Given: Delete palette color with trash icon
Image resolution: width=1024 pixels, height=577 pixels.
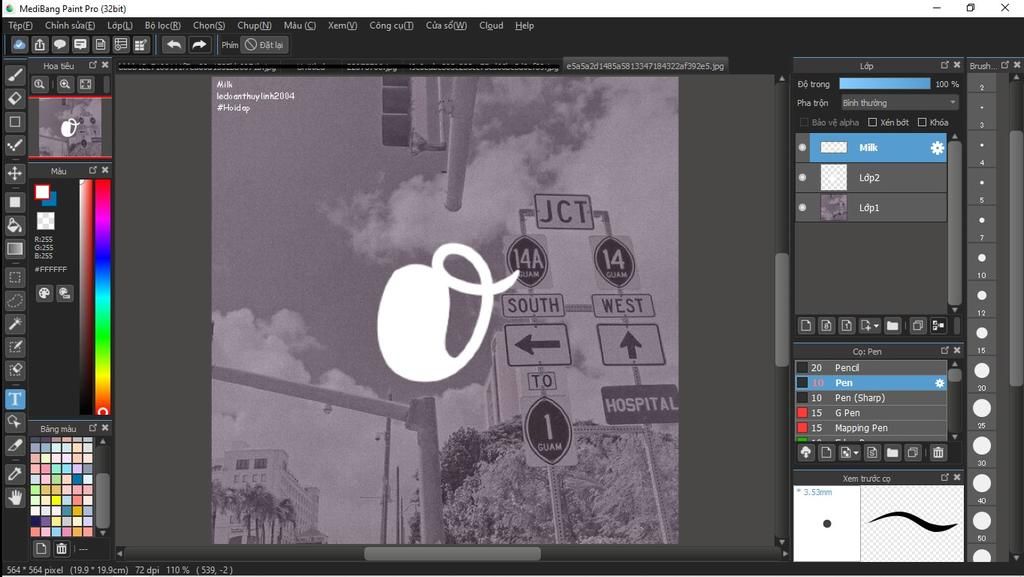Looking at the screenshot, I should click(x=61, y=548).
